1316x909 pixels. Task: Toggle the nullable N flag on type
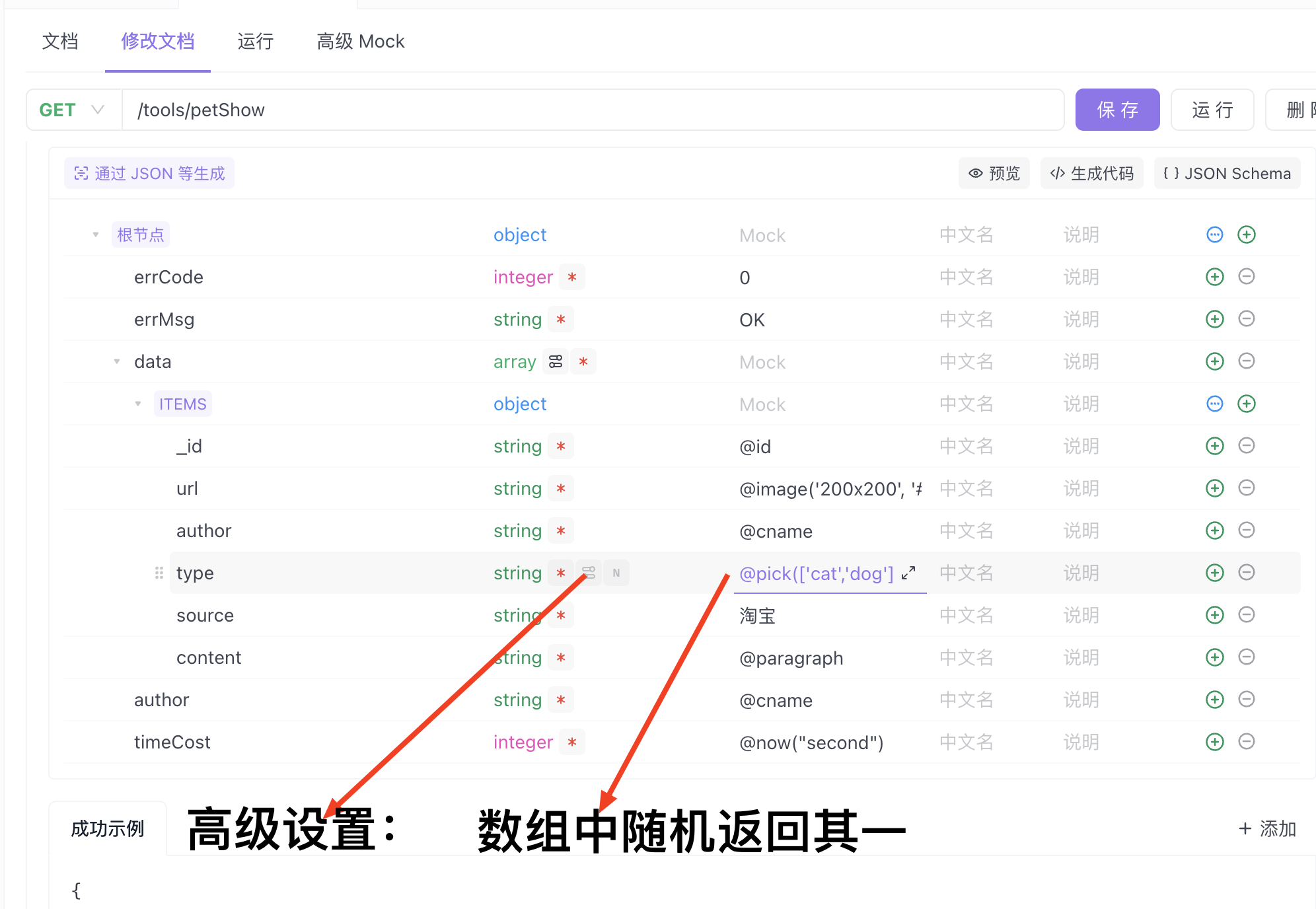(x=616, y=573)
